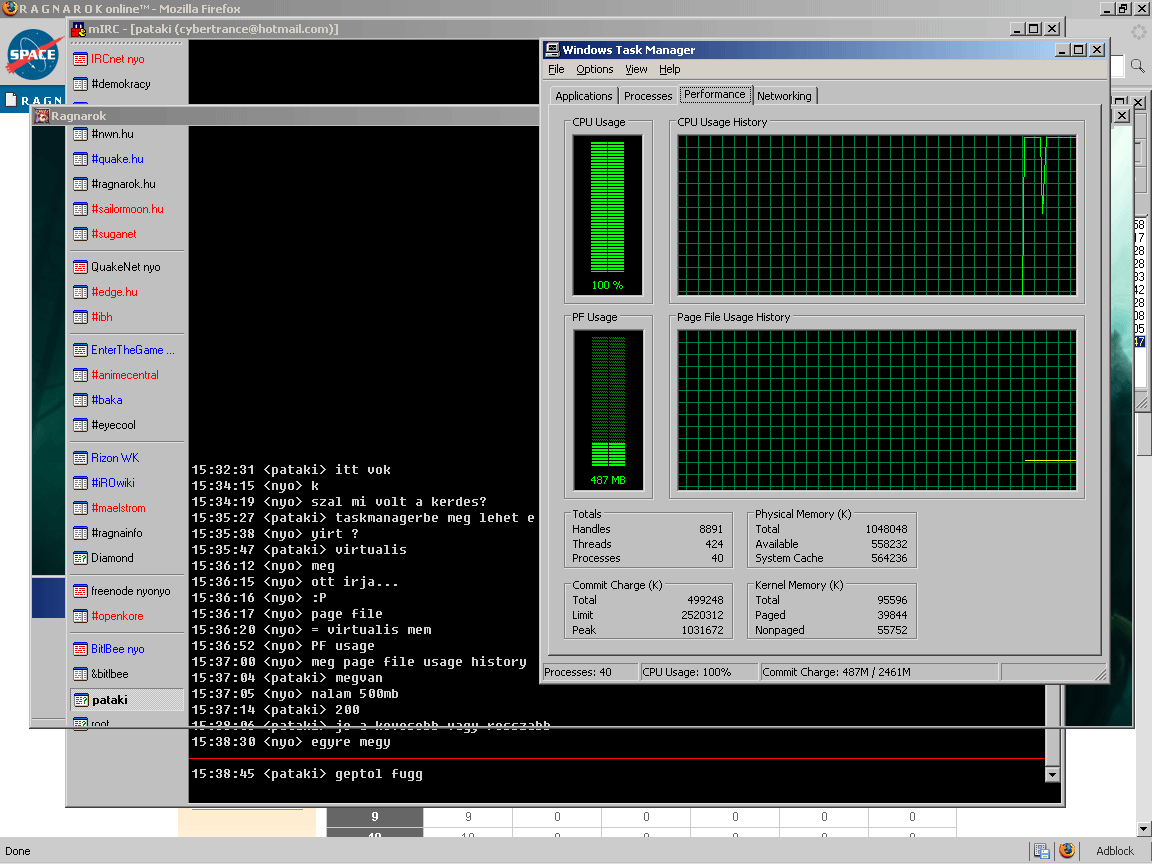Open the #sailormoon.hu channel icon
The image size is (1152, 864).
pyautogui.click(x=80, y=209)
